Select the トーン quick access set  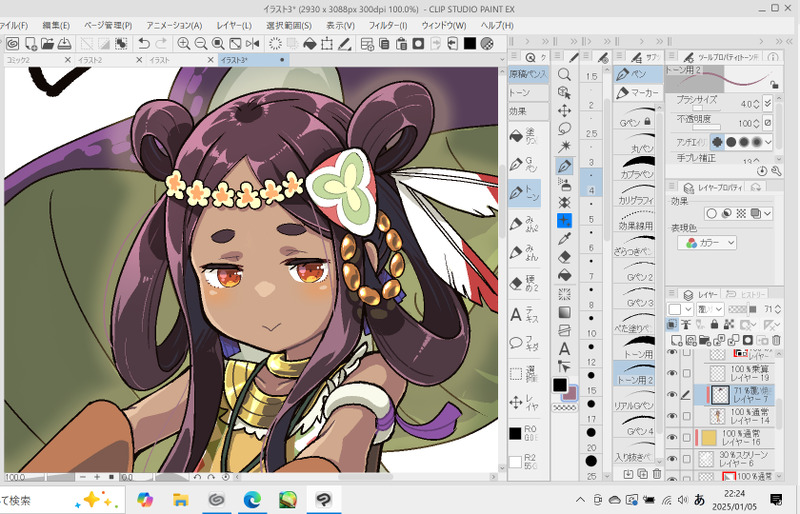click(528, 93)
